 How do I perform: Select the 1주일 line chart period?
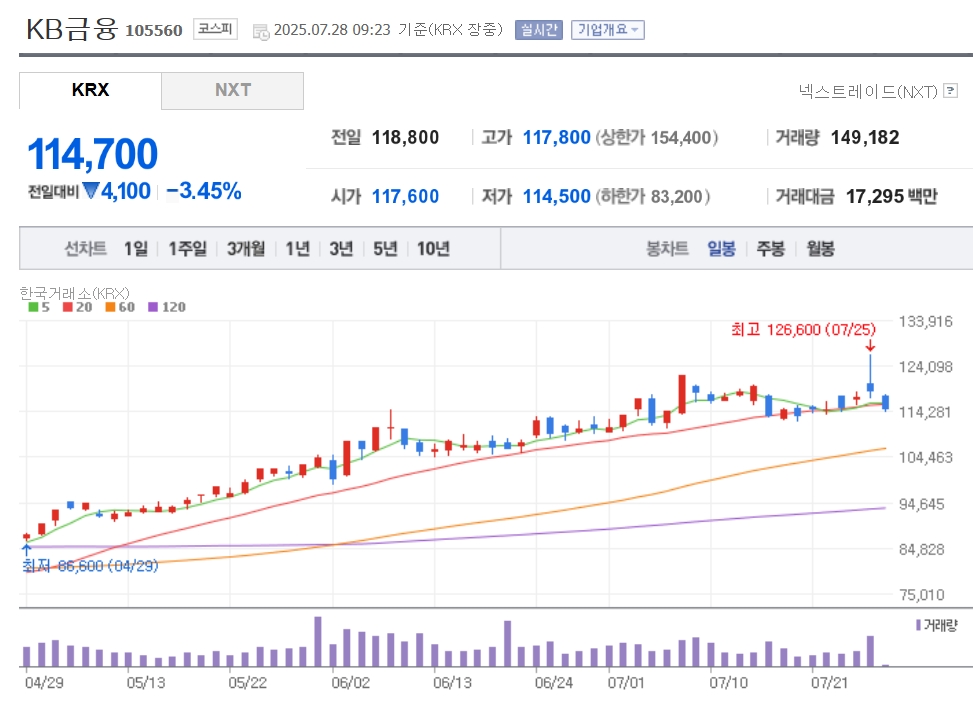click(x=187, y=249)
